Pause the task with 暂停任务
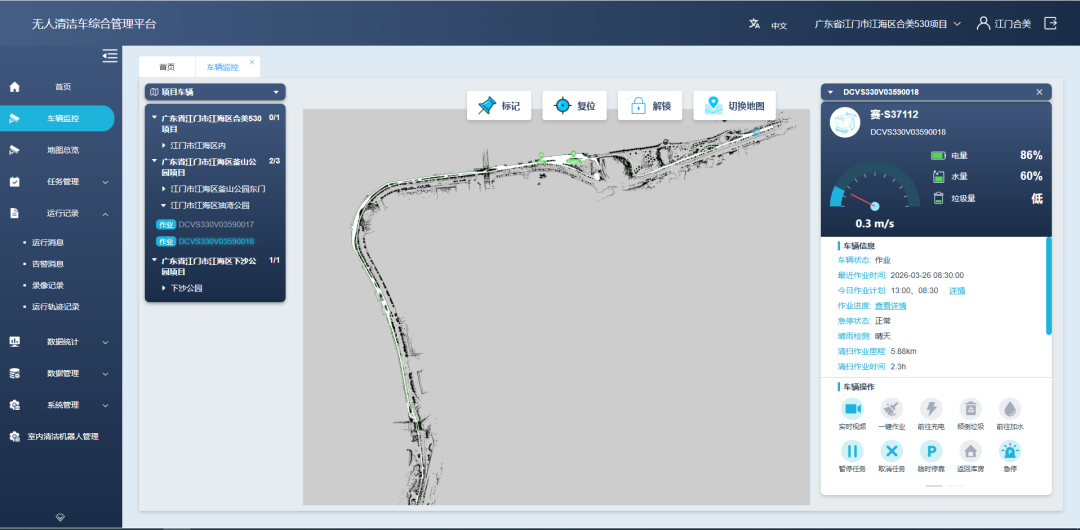Screen dimensions: 1080x530 [852, 451]
